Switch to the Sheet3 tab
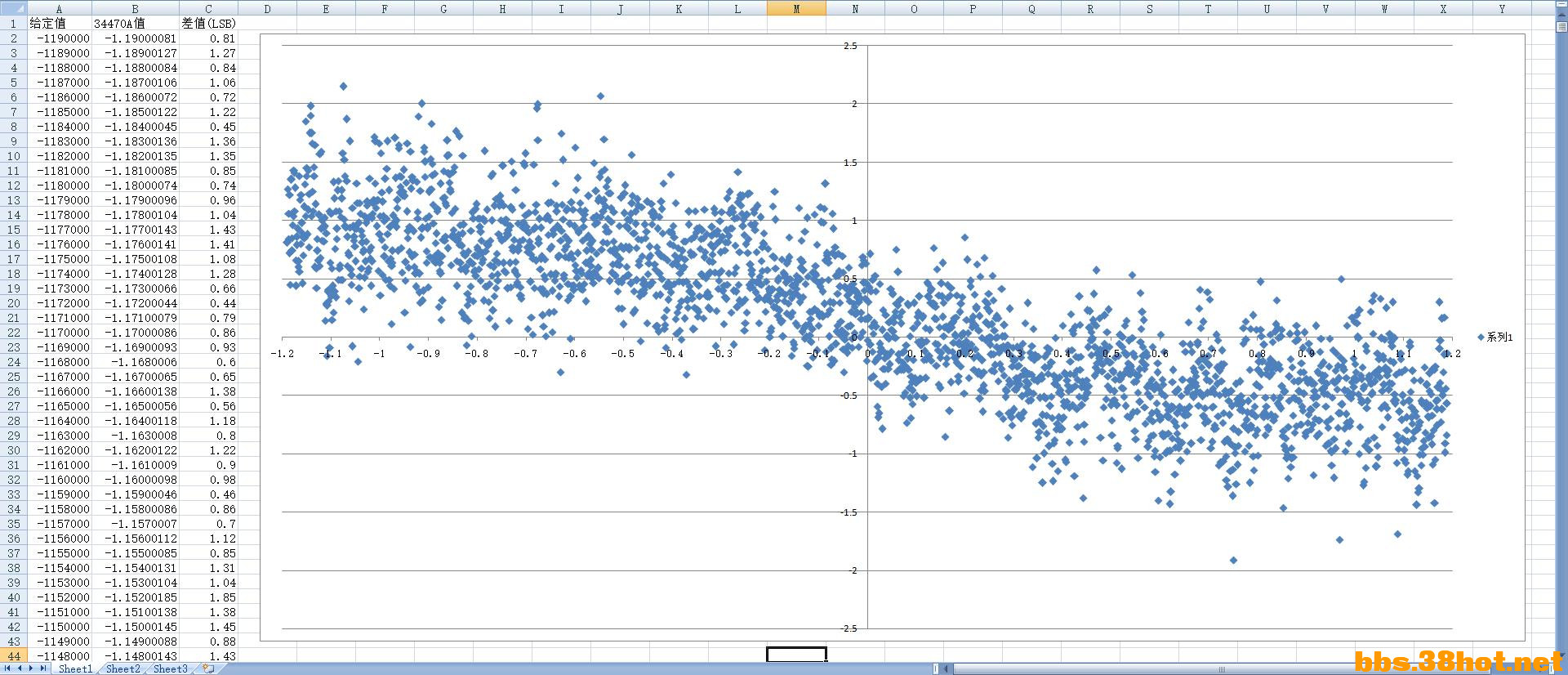Image resolution: width=1568 pixels, height=675 pixels. pyautogui.click(x=170, y=668)
